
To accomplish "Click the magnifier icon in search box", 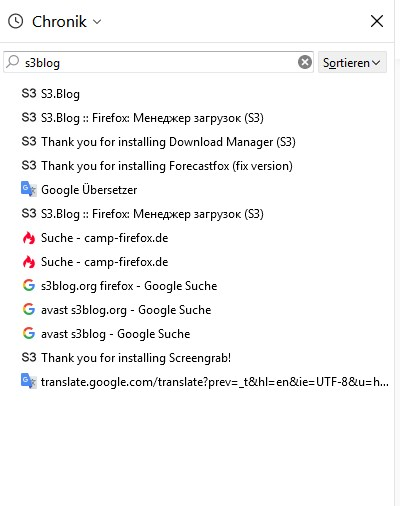I will click(x=13, y=62).
